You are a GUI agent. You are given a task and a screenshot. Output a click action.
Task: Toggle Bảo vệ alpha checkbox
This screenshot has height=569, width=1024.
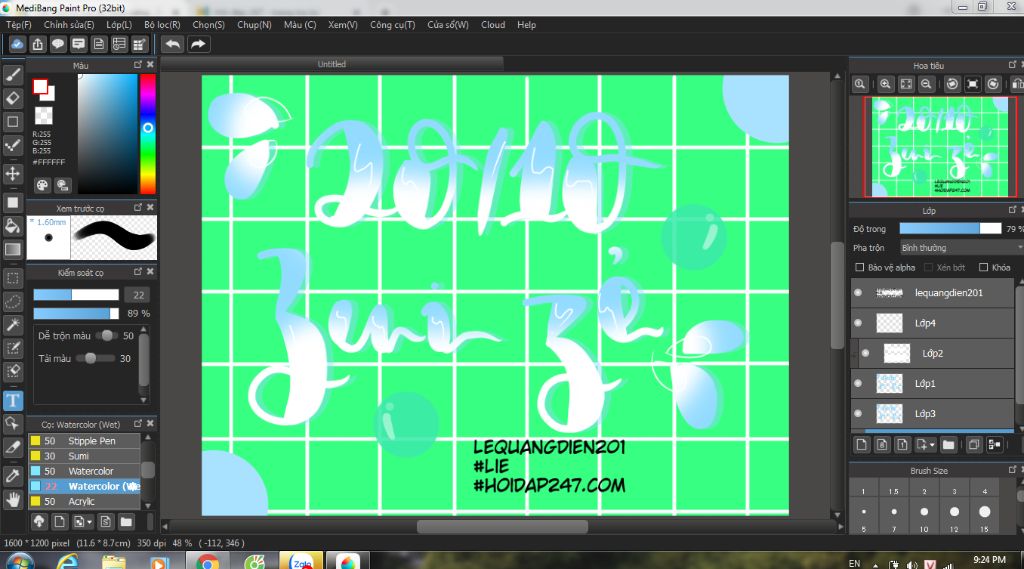859,267
